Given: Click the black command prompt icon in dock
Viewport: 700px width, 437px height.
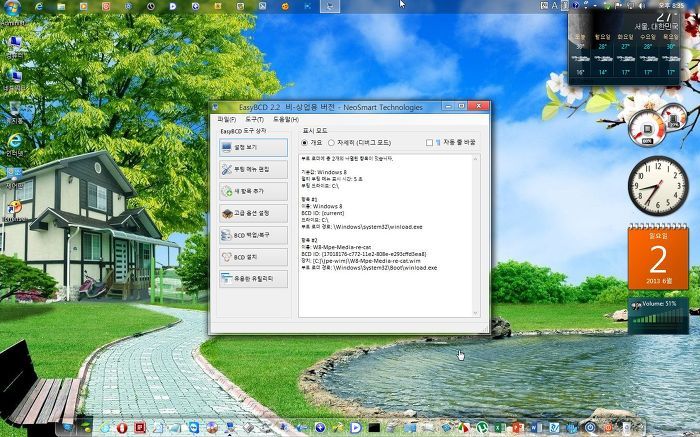Looking at the screenshot, I should click(x=374, y=428).
